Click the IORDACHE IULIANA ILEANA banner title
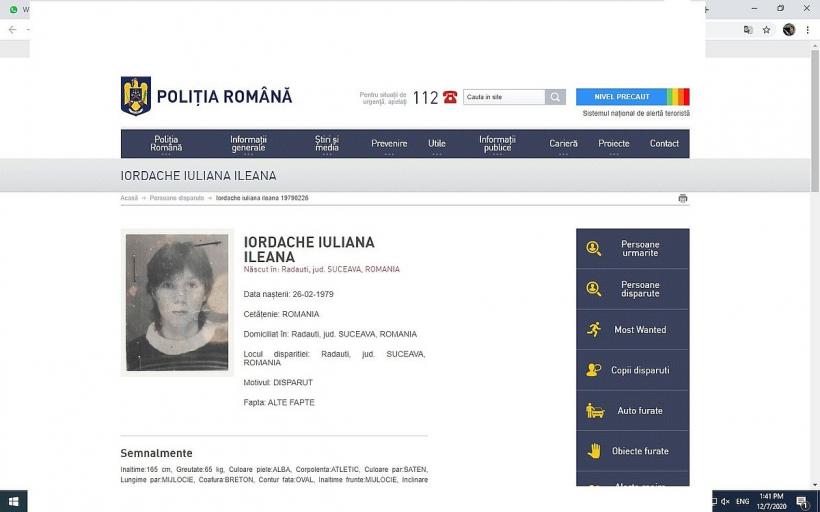Viewport: 820px width, 512px height. coord(198,176)
